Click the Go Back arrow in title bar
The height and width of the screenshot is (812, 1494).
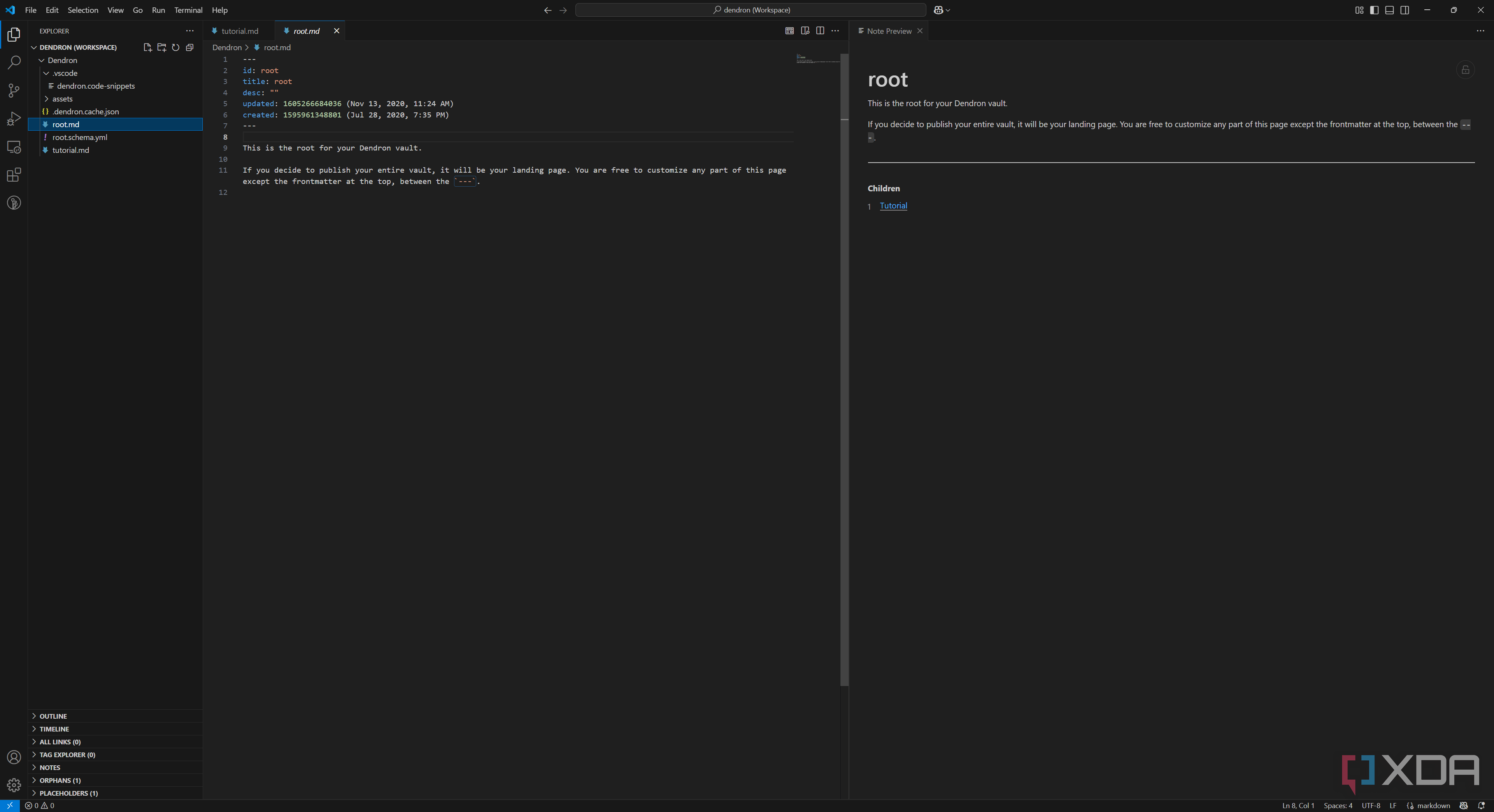[x=547, y=10]
